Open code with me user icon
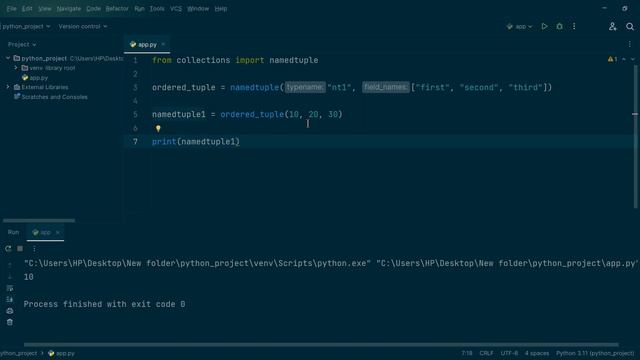640x360 pixels. (612, 26)
